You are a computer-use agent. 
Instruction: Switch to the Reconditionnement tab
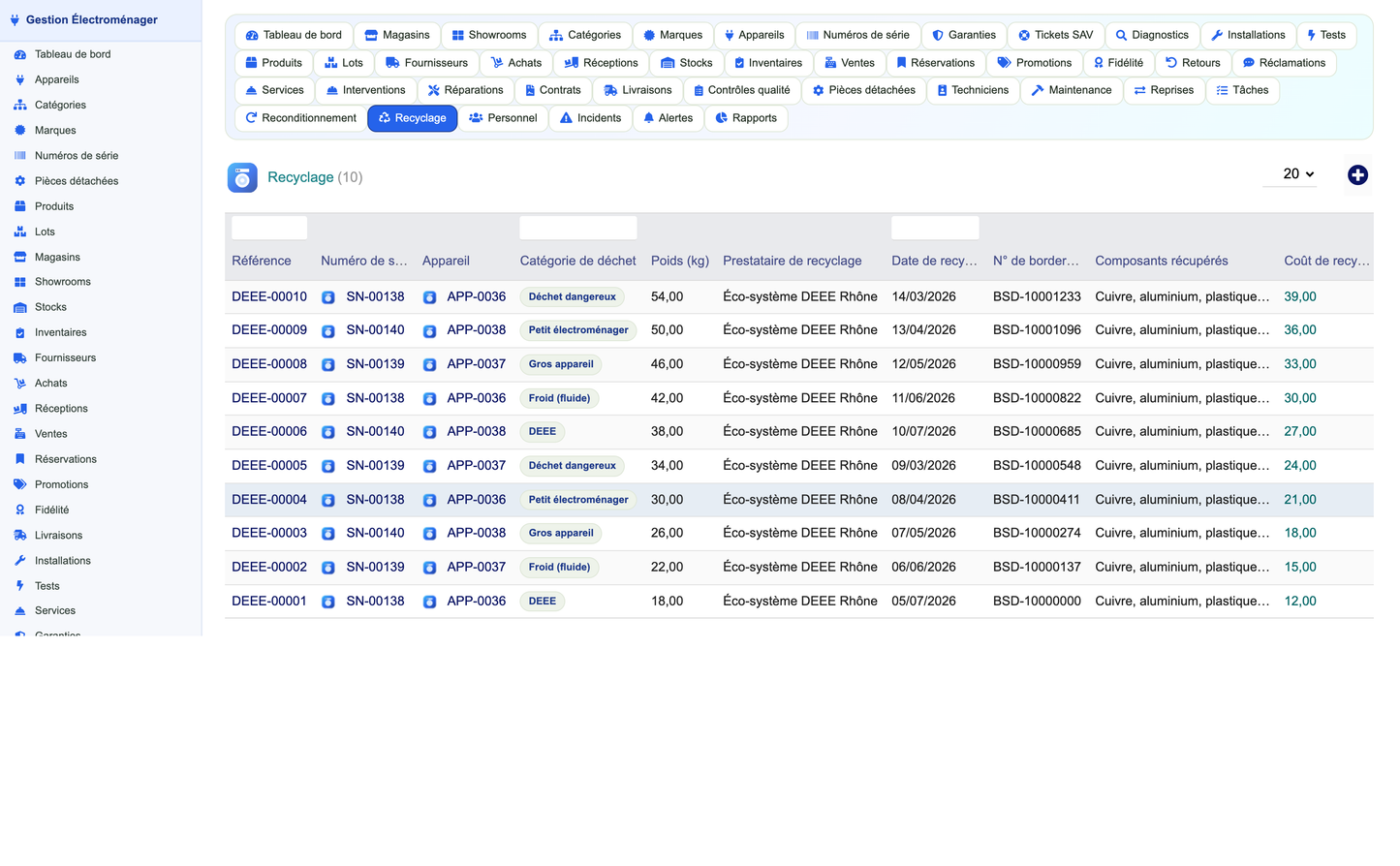300,118
